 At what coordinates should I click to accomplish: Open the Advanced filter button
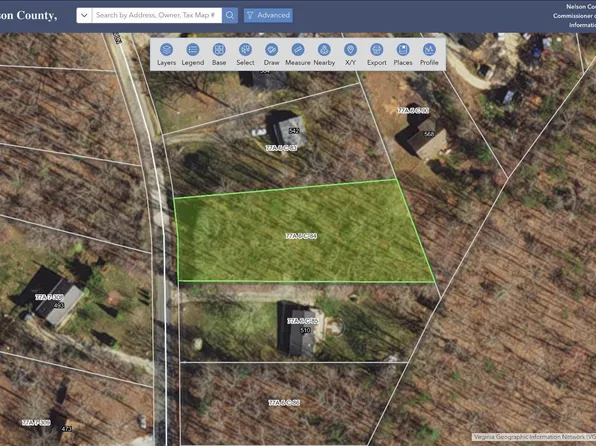coord(268,15)
